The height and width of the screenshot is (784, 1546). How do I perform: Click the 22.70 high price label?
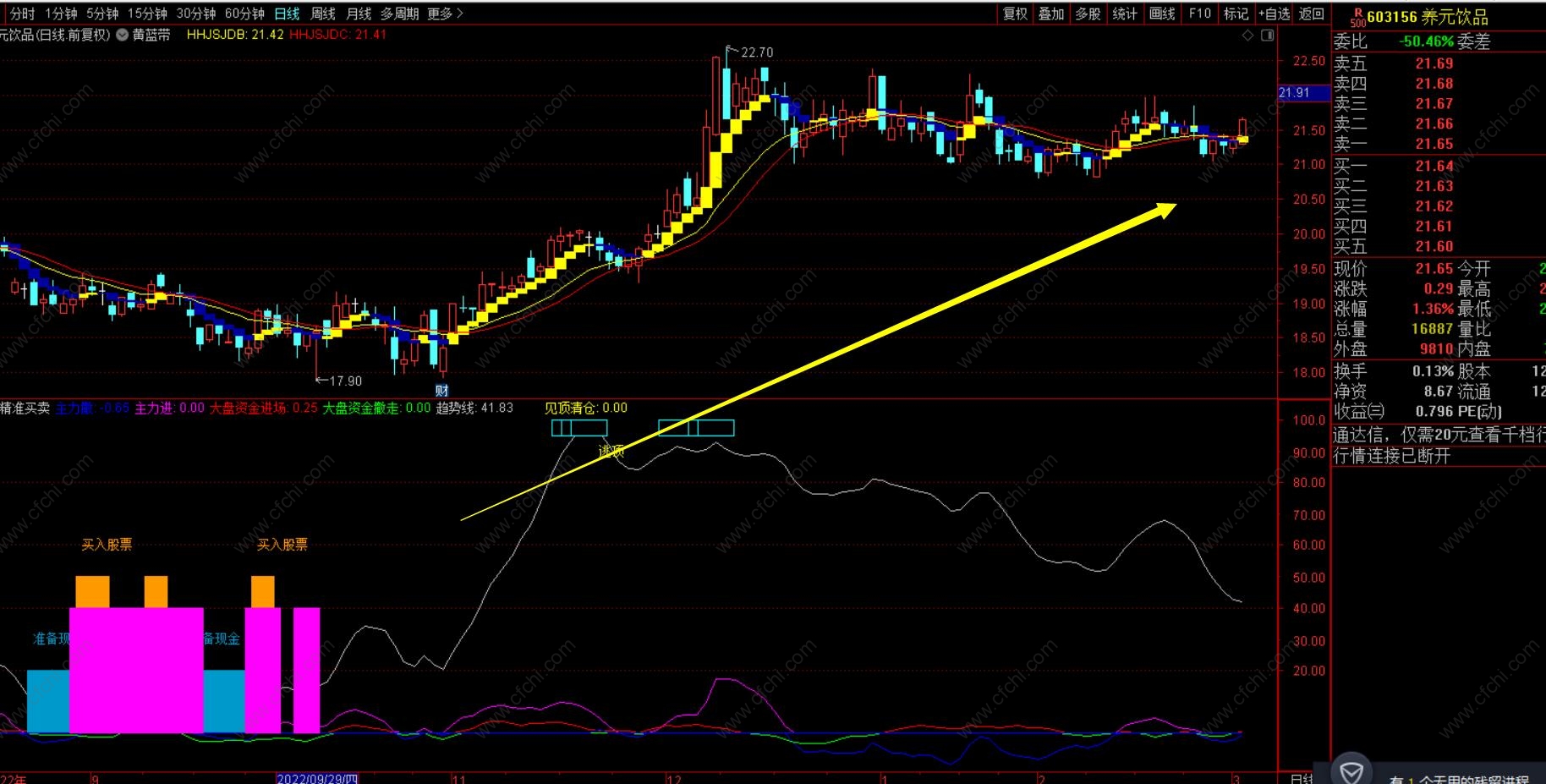tap(756, 52)
